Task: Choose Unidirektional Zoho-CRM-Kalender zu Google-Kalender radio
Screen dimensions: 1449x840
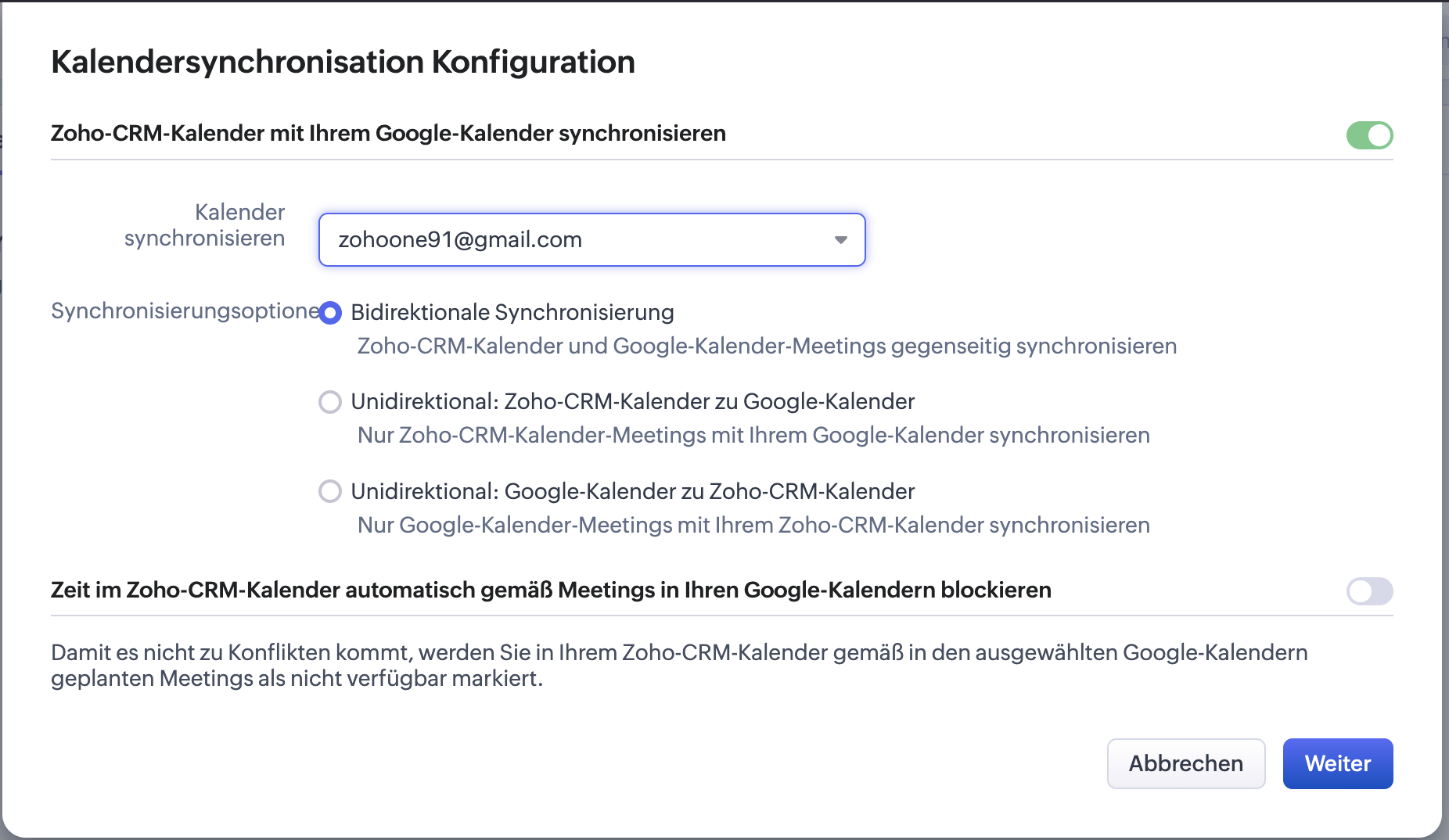Action: [x=330, y=402]
